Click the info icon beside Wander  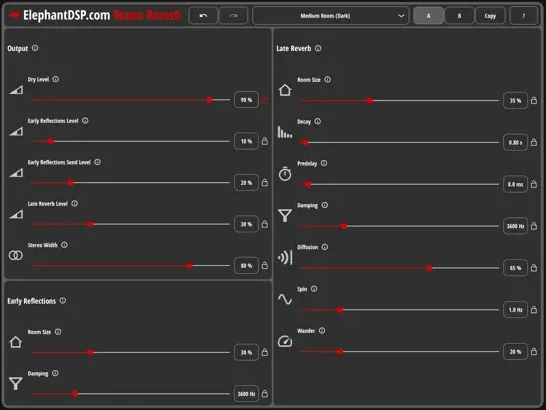point(322,330)
